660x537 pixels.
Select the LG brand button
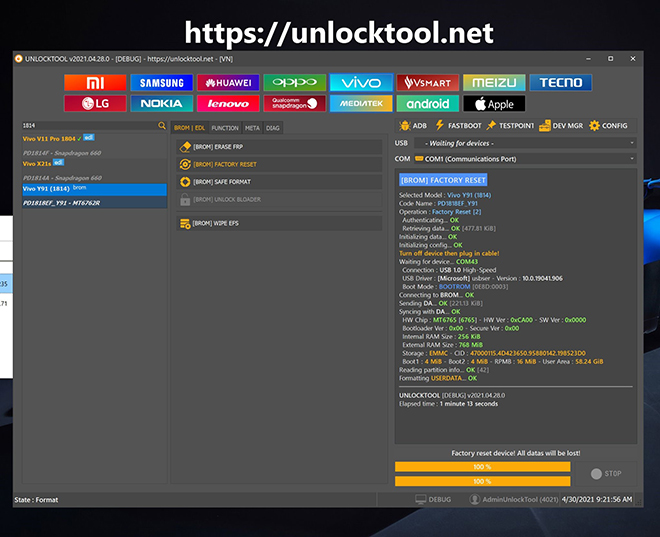click(95, 104)
